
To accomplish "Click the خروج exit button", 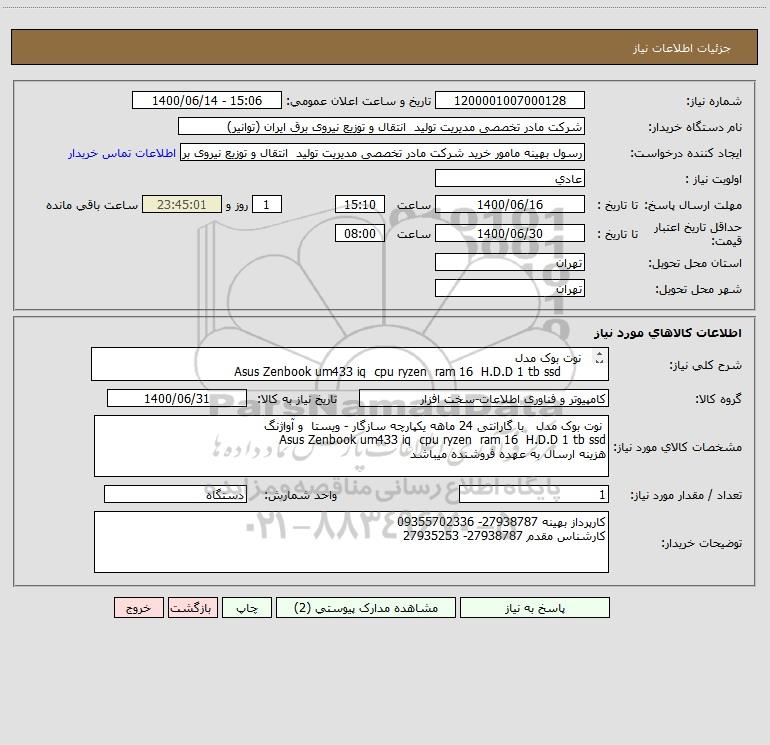I will 138,607.
